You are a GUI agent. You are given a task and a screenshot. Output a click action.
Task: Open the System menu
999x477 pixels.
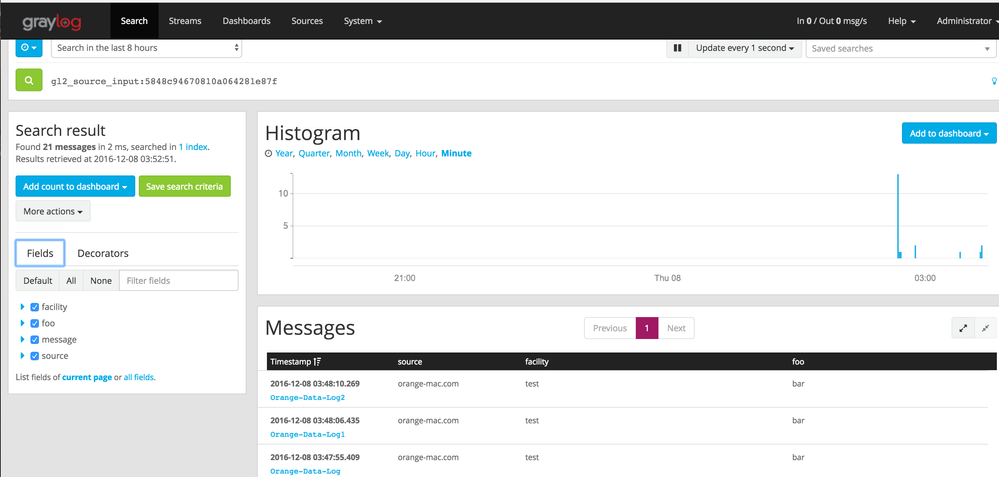pyautogui.click(x=363, y=21)
